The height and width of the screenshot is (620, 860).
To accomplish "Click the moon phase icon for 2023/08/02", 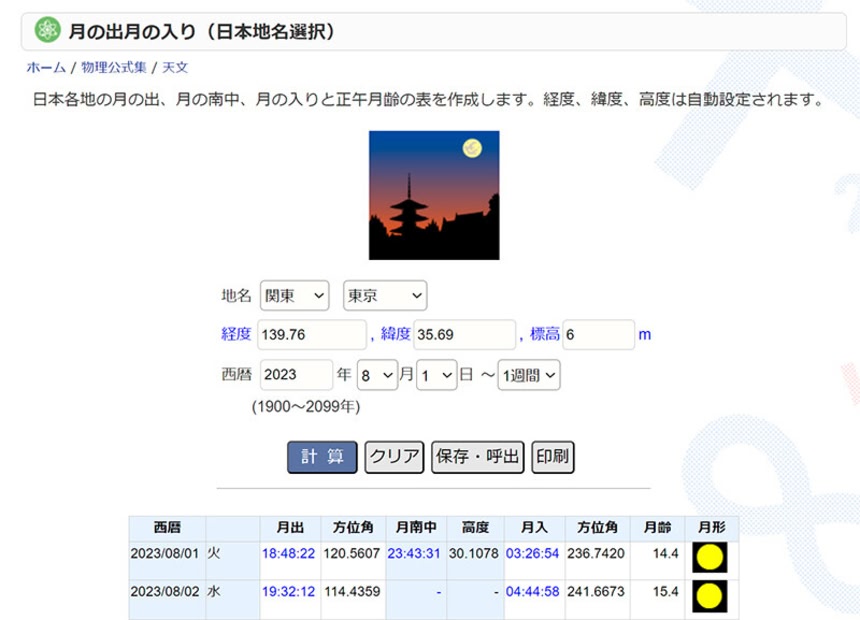I will pyautogui.click(x=709, y=596).
